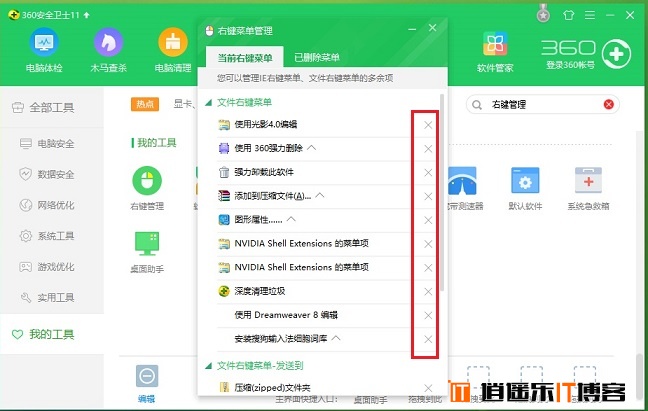Screen dimensions: 648x411
Task: Expand chevron beside 安装搜狗输入法细胞词库
Action: 336,338
